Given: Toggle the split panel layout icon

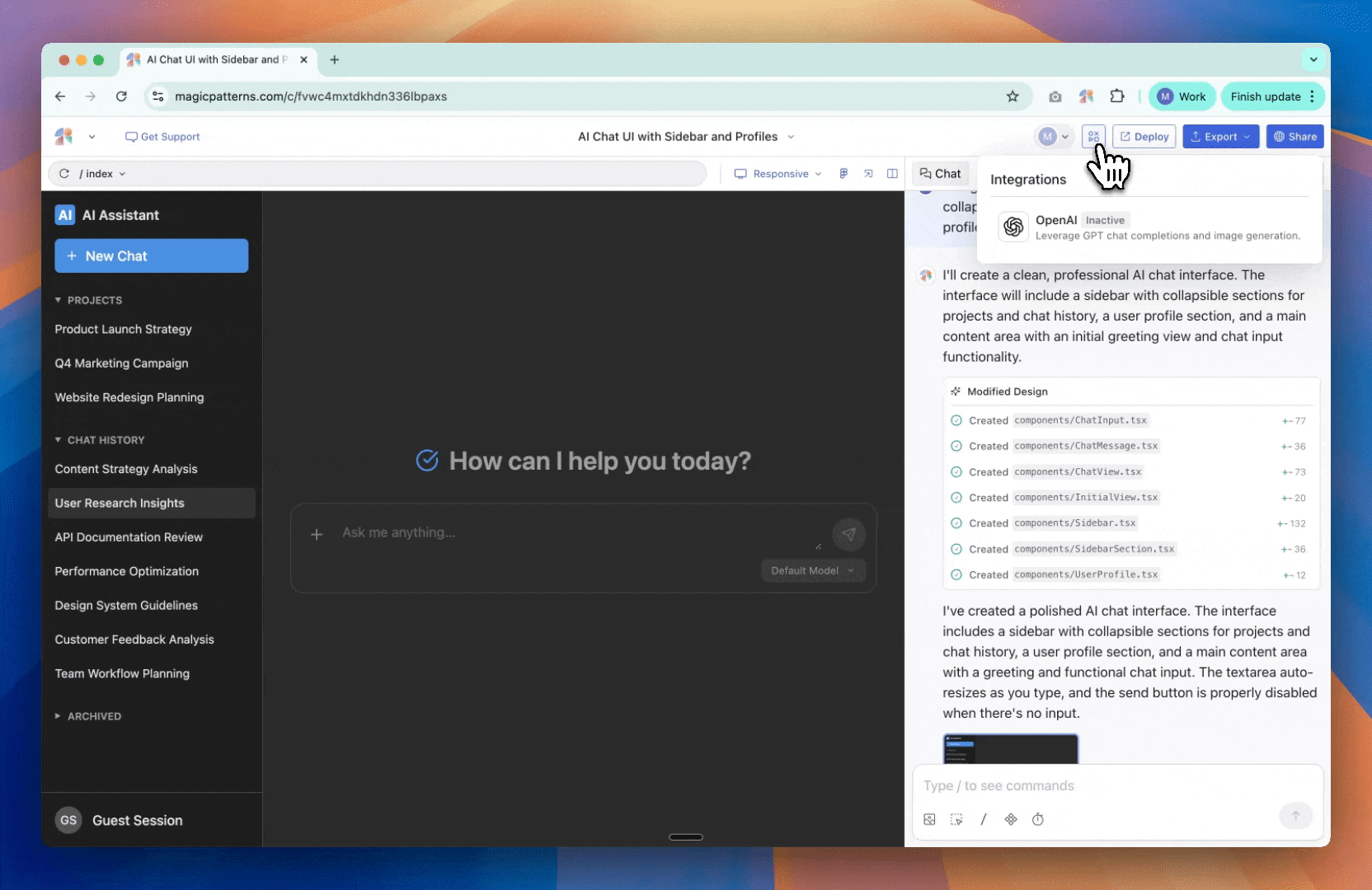Looking at the screenshot, I should pyautogui.click(x=892, y=174).
